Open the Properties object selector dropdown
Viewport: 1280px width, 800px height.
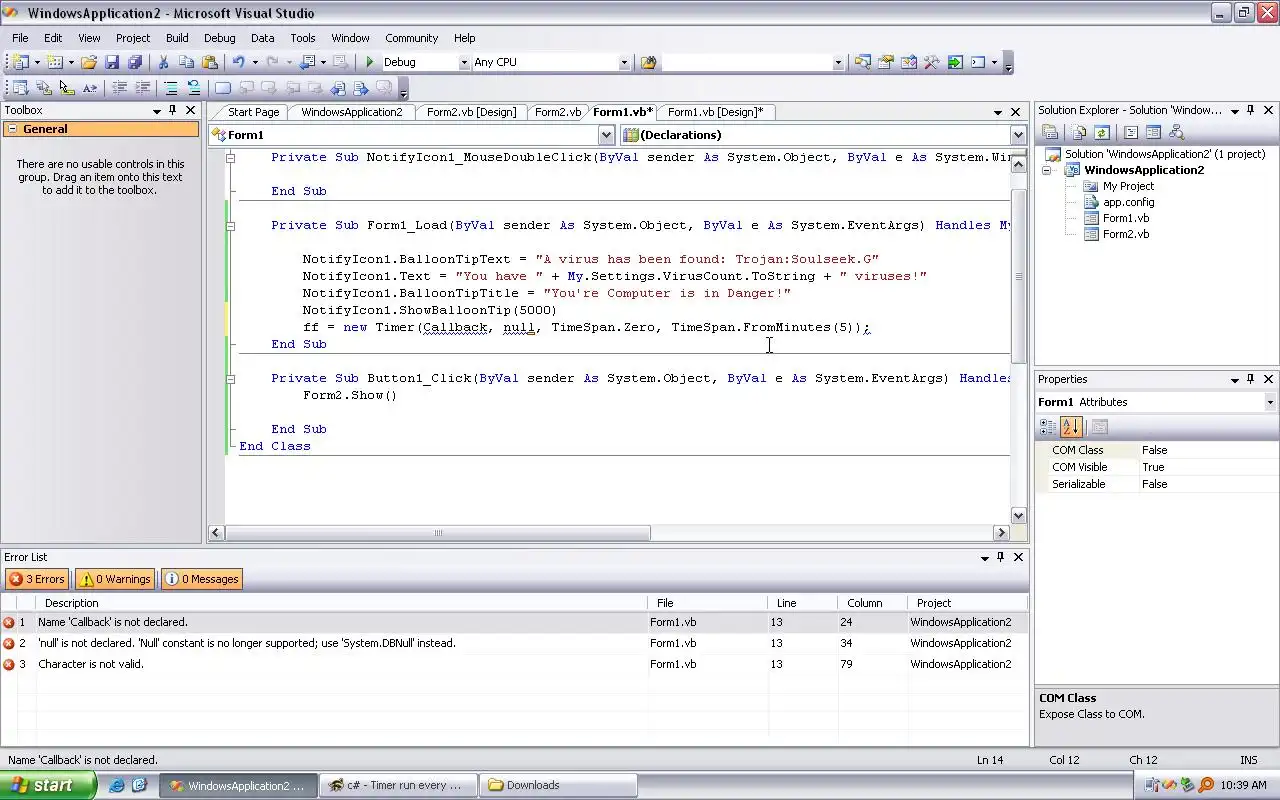pyautogui.click(x=1270, y=402)
